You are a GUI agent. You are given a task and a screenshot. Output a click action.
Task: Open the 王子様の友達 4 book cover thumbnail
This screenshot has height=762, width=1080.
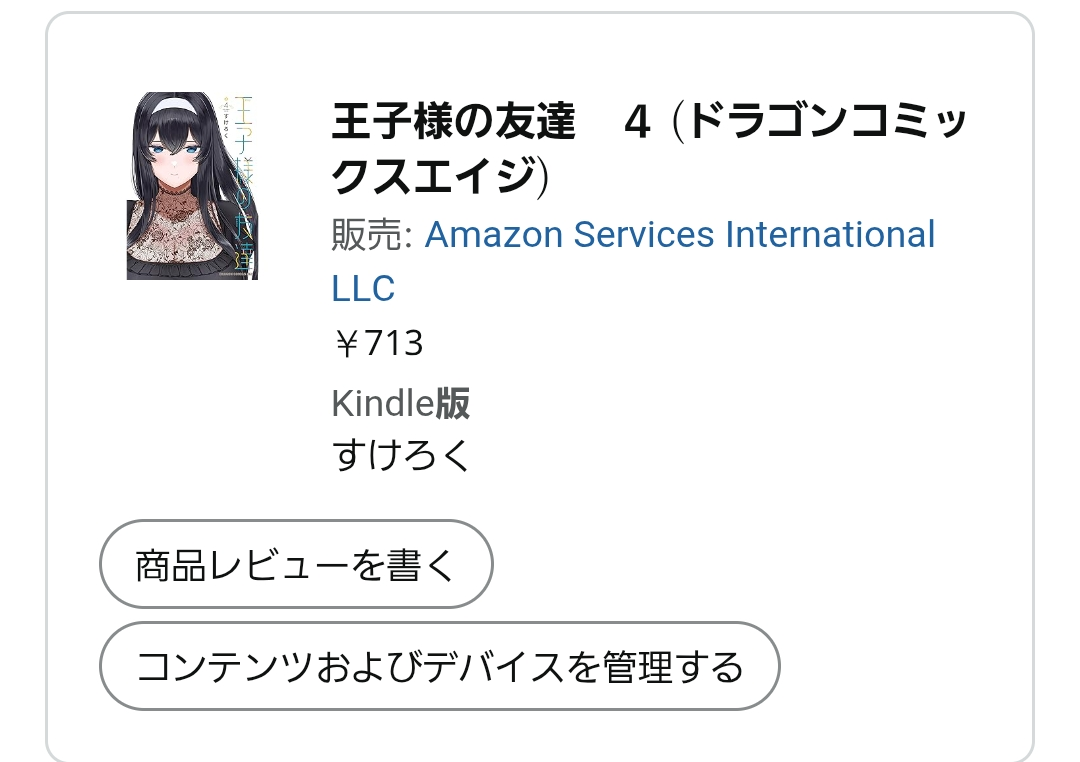[x=192, y=186]
